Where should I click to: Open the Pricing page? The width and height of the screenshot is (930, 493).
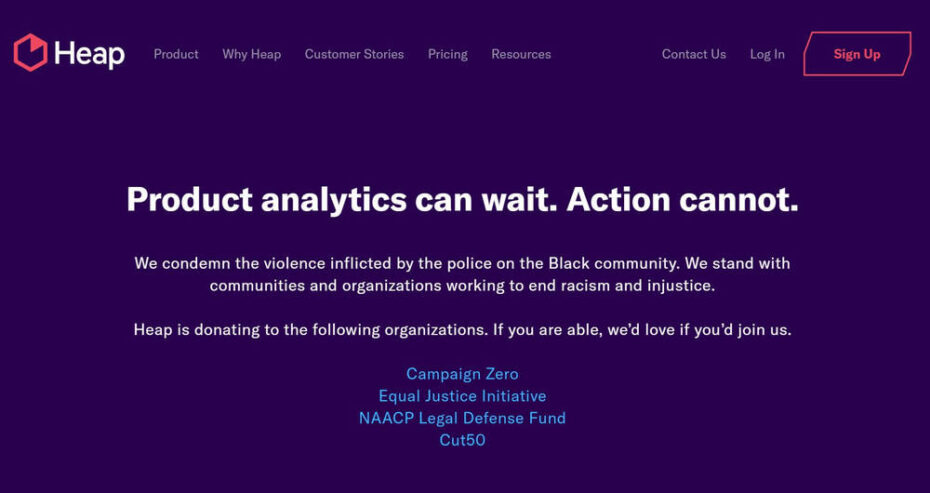[x=447, y=54]
